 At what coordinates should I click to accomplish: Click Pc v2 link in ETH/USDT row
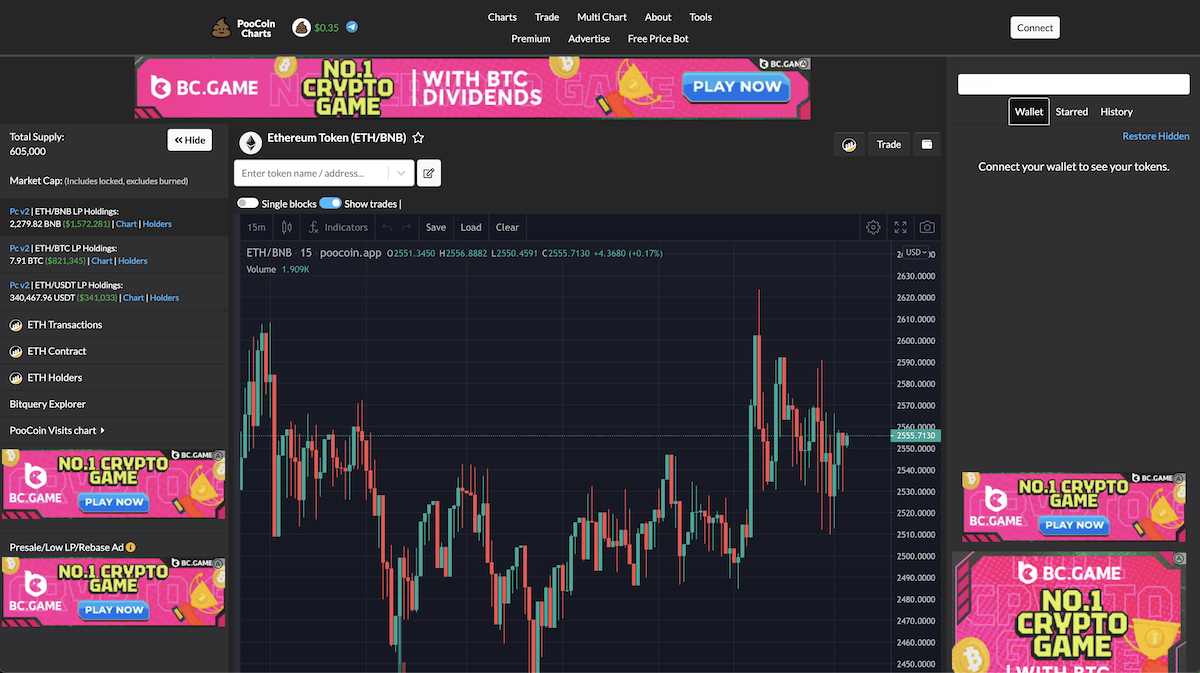point(20,285)
